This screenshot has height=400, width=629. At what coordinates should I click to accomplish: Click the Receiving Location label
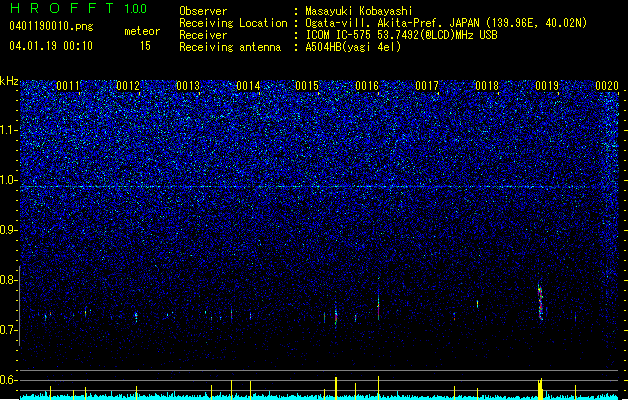click(x=233, y=23)
